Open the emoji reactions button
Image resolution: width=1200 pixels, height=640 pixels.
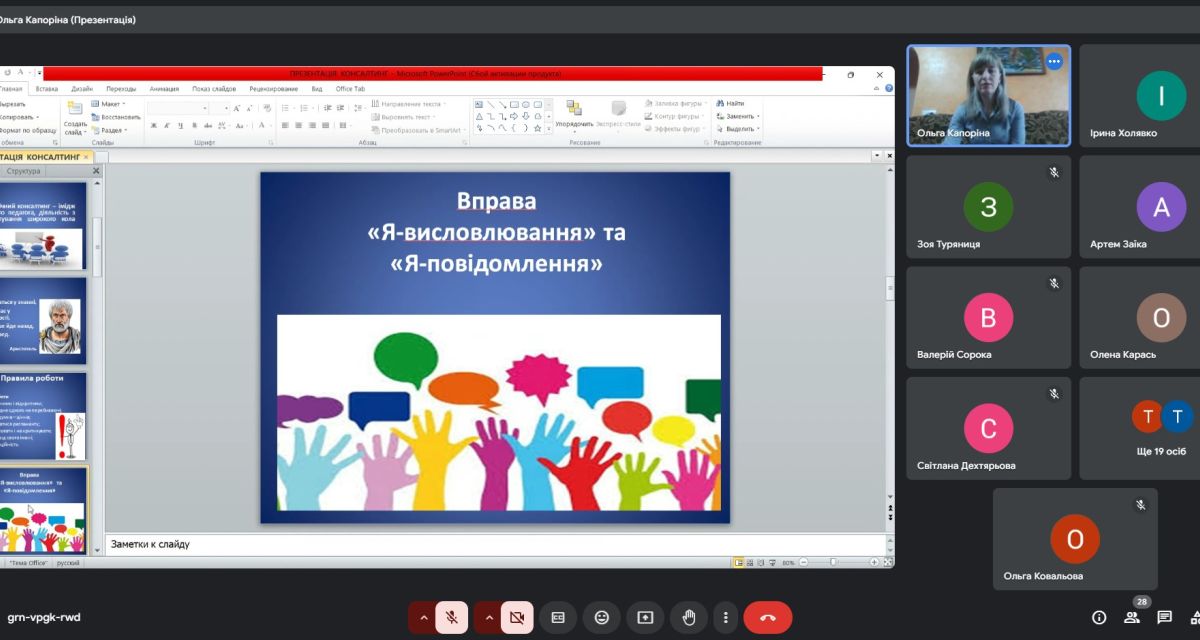(602, 618)
